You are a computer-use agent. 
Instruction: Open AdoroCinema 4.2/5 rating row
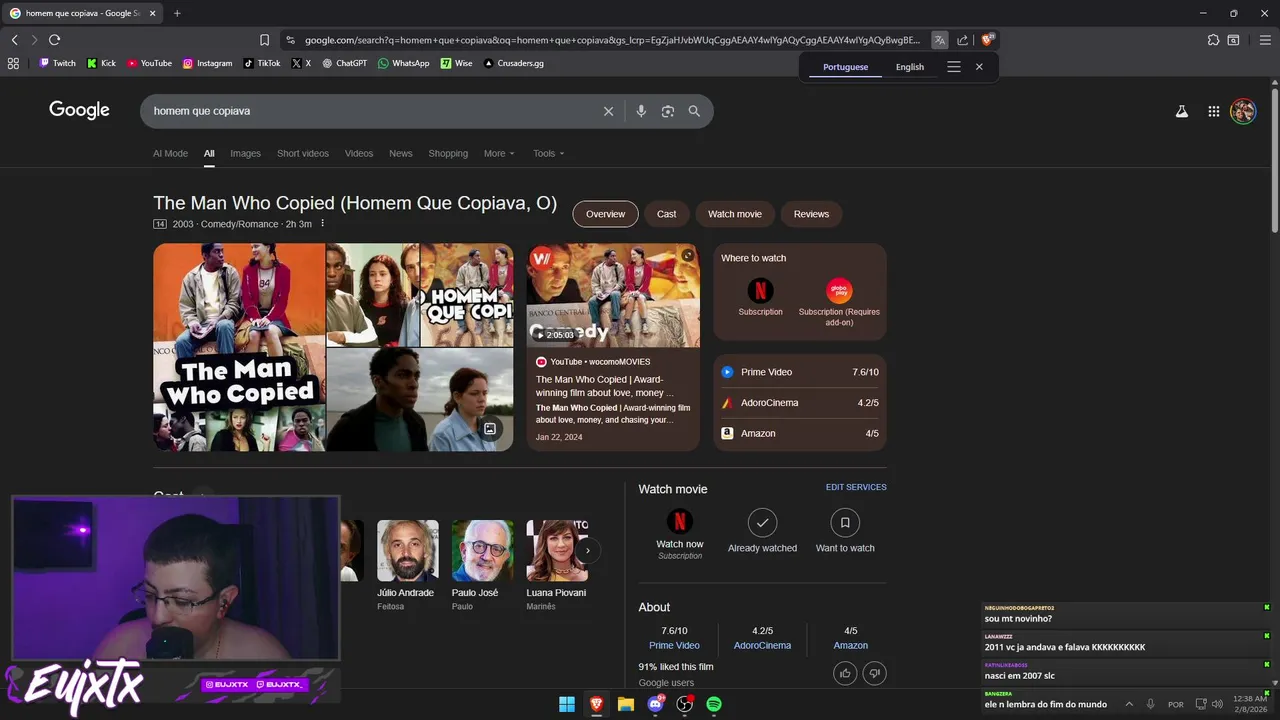[800, 403]
